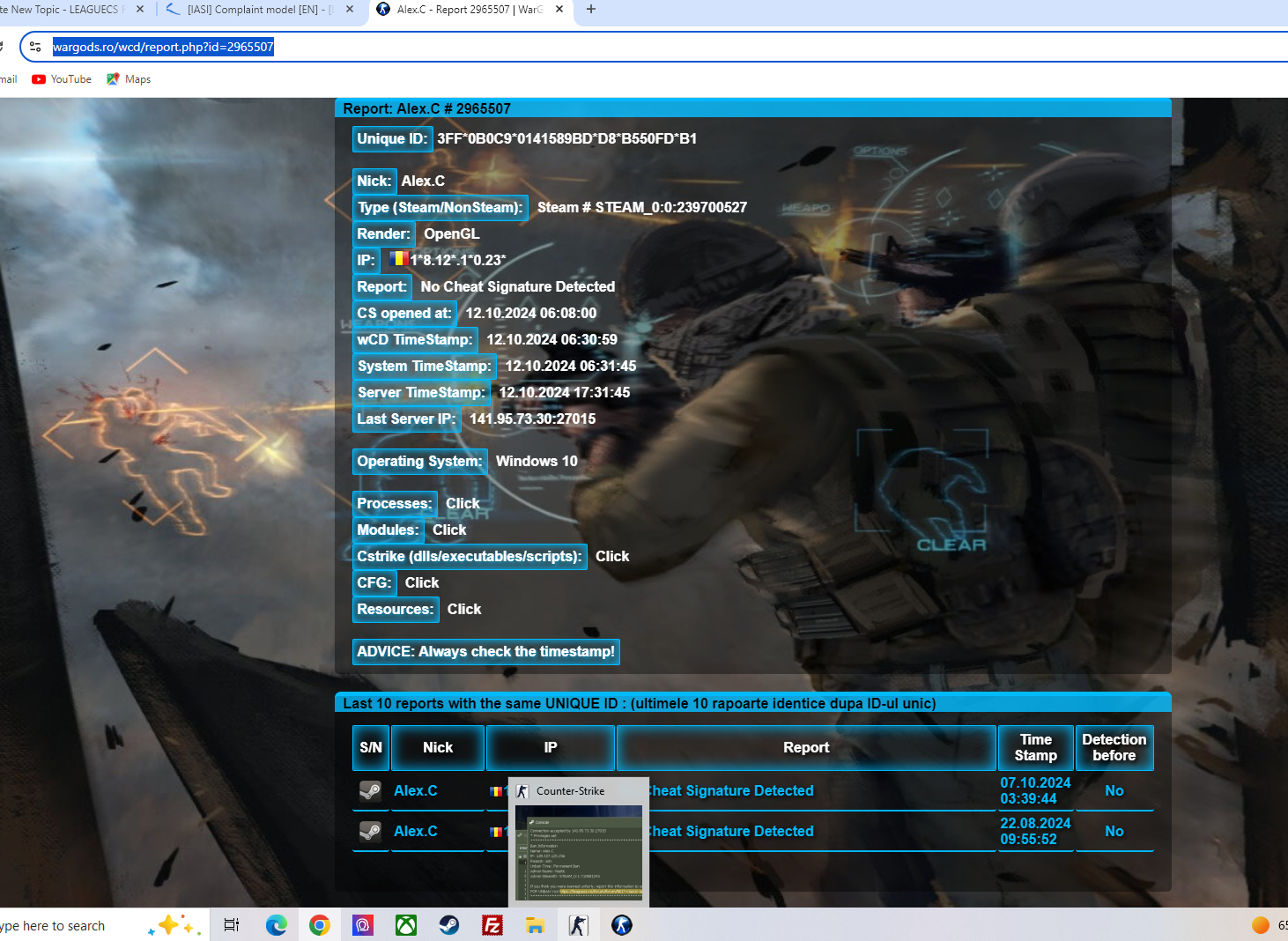Click the Time Stamp column header
Screen dimensions: 1288x941
click(1036, 748)
